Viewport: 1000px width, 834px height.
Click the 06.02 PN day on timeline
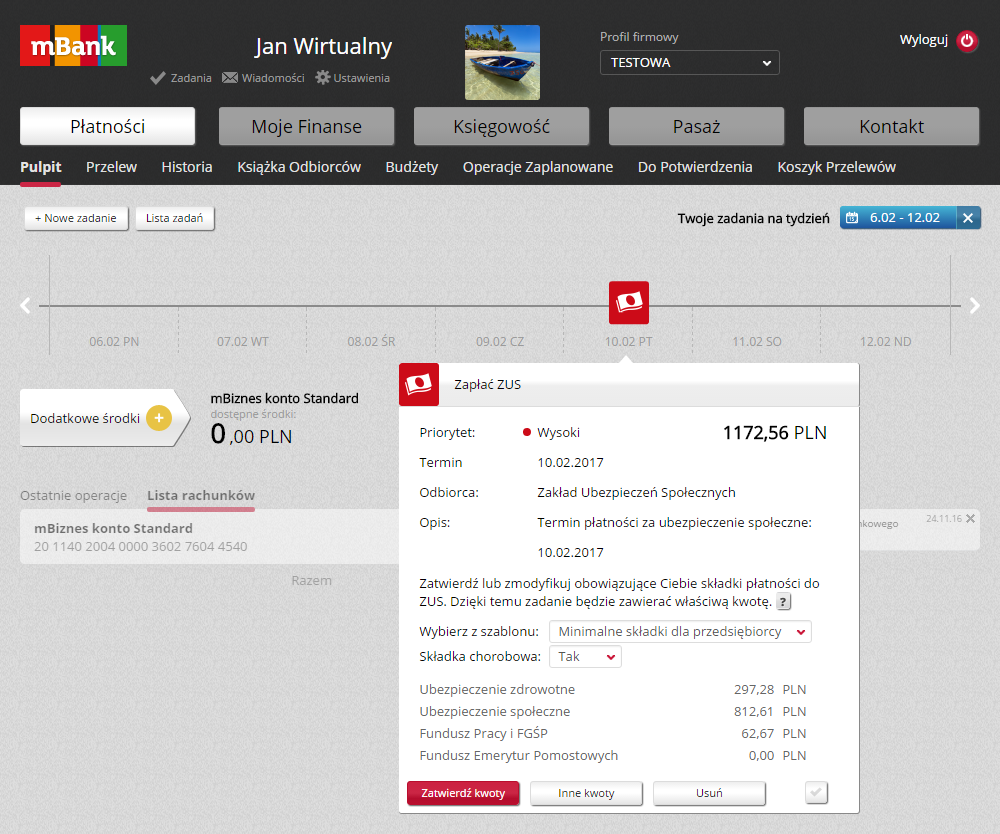(x=114, y=342)
